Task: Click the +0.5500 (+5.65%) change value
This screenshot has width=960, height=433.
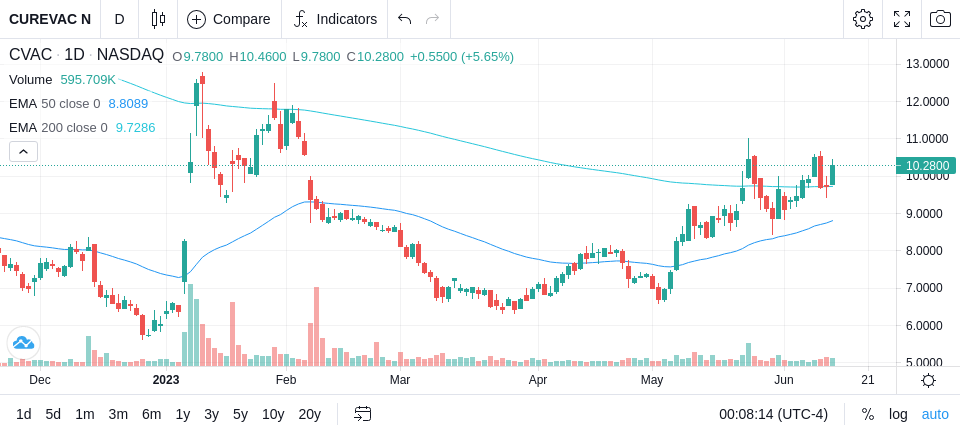Action: coord(462,57)
